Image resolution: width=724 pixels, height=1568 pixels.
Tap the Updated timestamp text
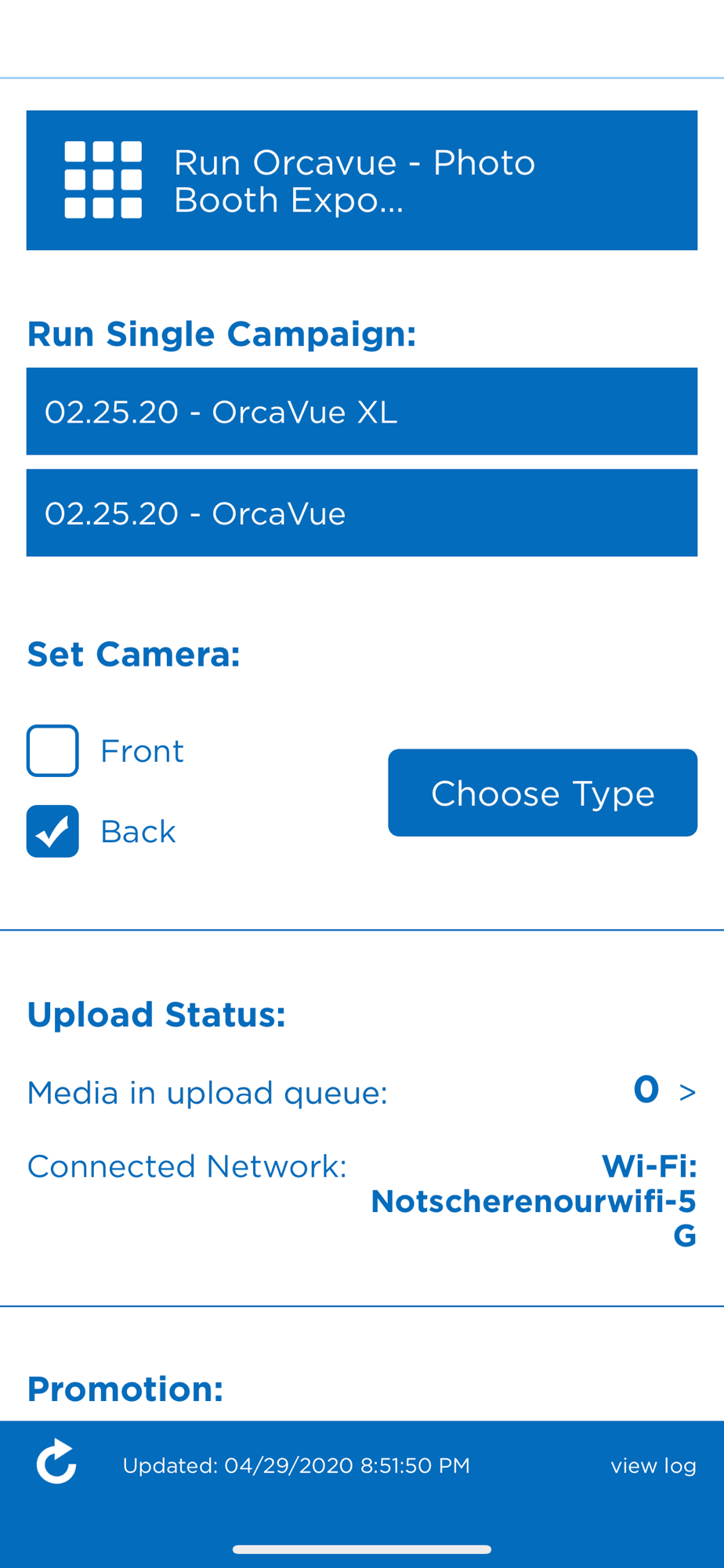(x=296, y=1465)
